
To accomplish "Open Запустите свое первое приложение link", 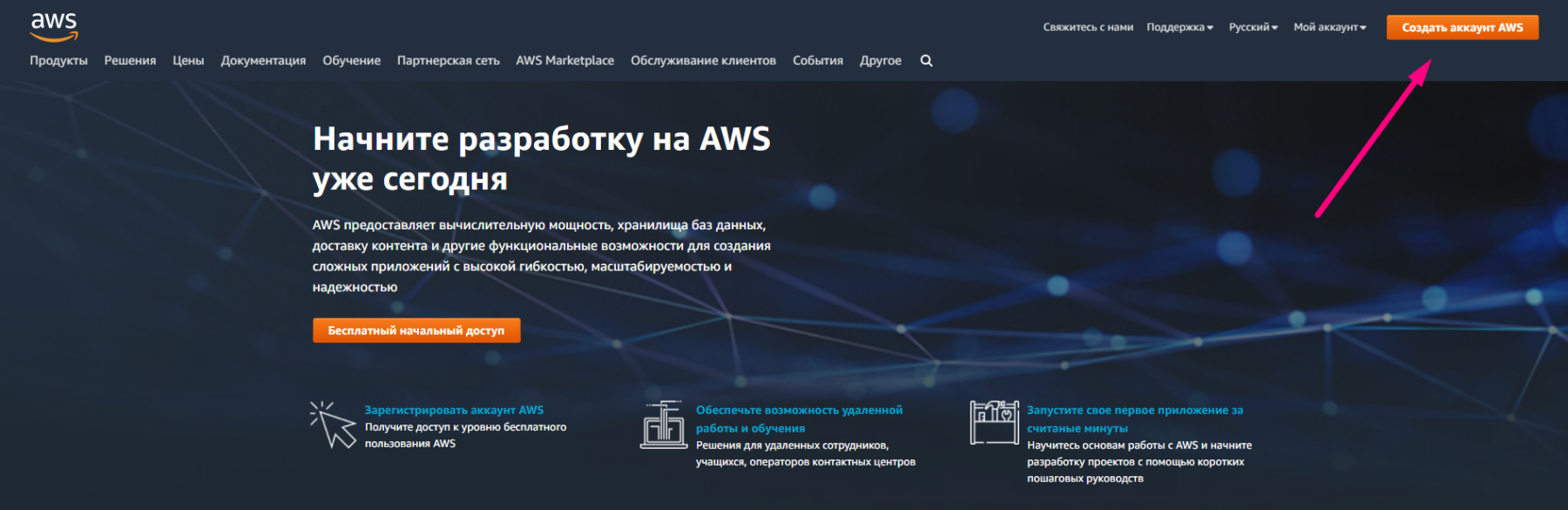I will (1134, 419).
